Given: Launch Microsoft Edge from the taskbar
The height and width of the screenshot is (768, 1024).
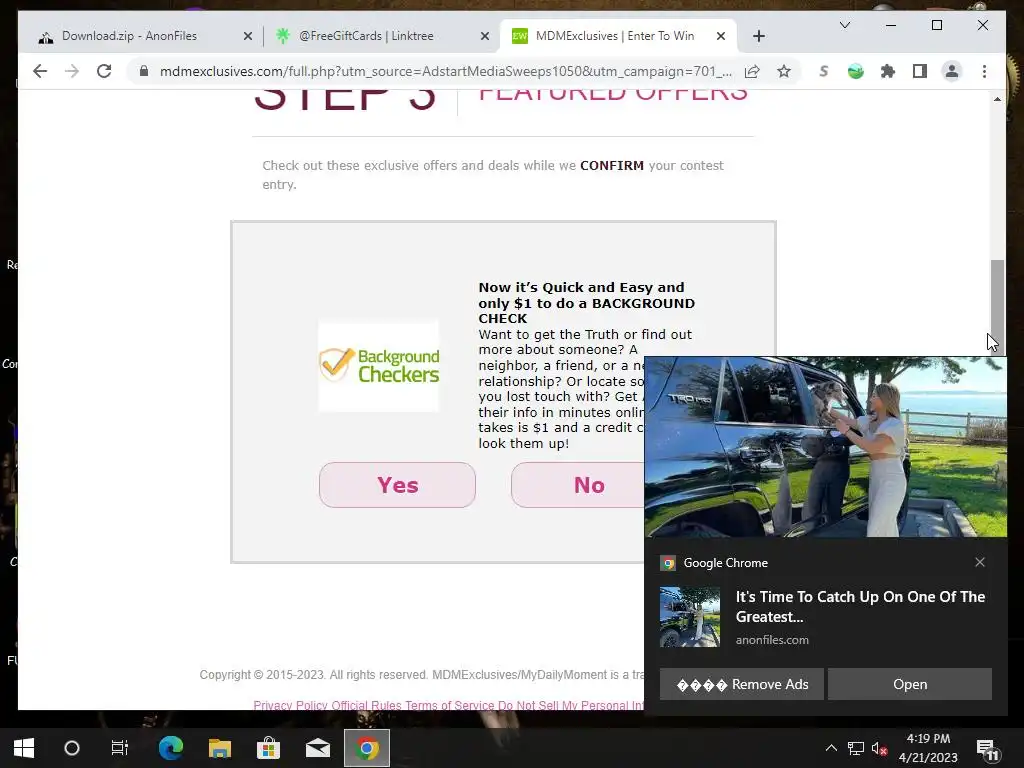Looking at the screenshot, I should coord(171,748).
